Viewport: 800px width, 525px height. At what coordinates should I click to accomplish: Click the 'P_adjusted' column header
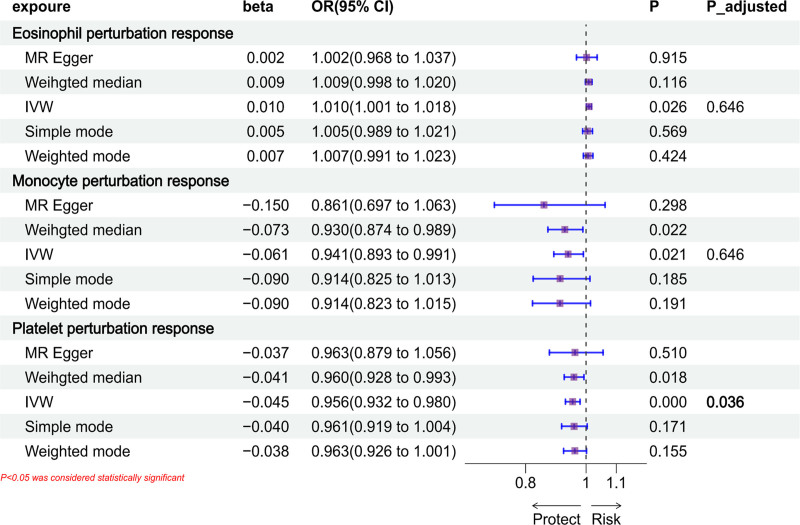737,8
